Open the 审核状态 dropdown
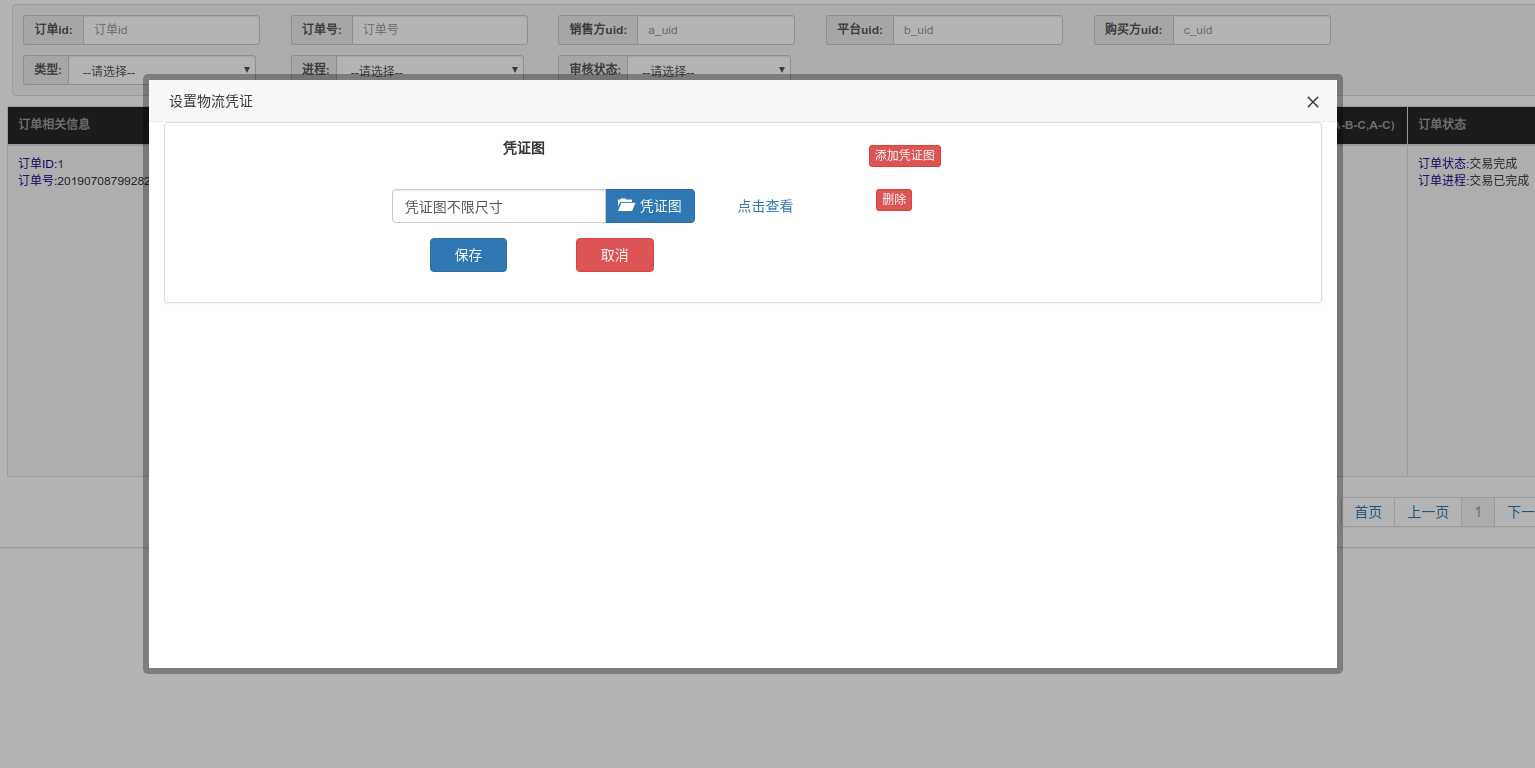Image resolution: width=1535 pixels, height=768 pixels. pos(708,68)
